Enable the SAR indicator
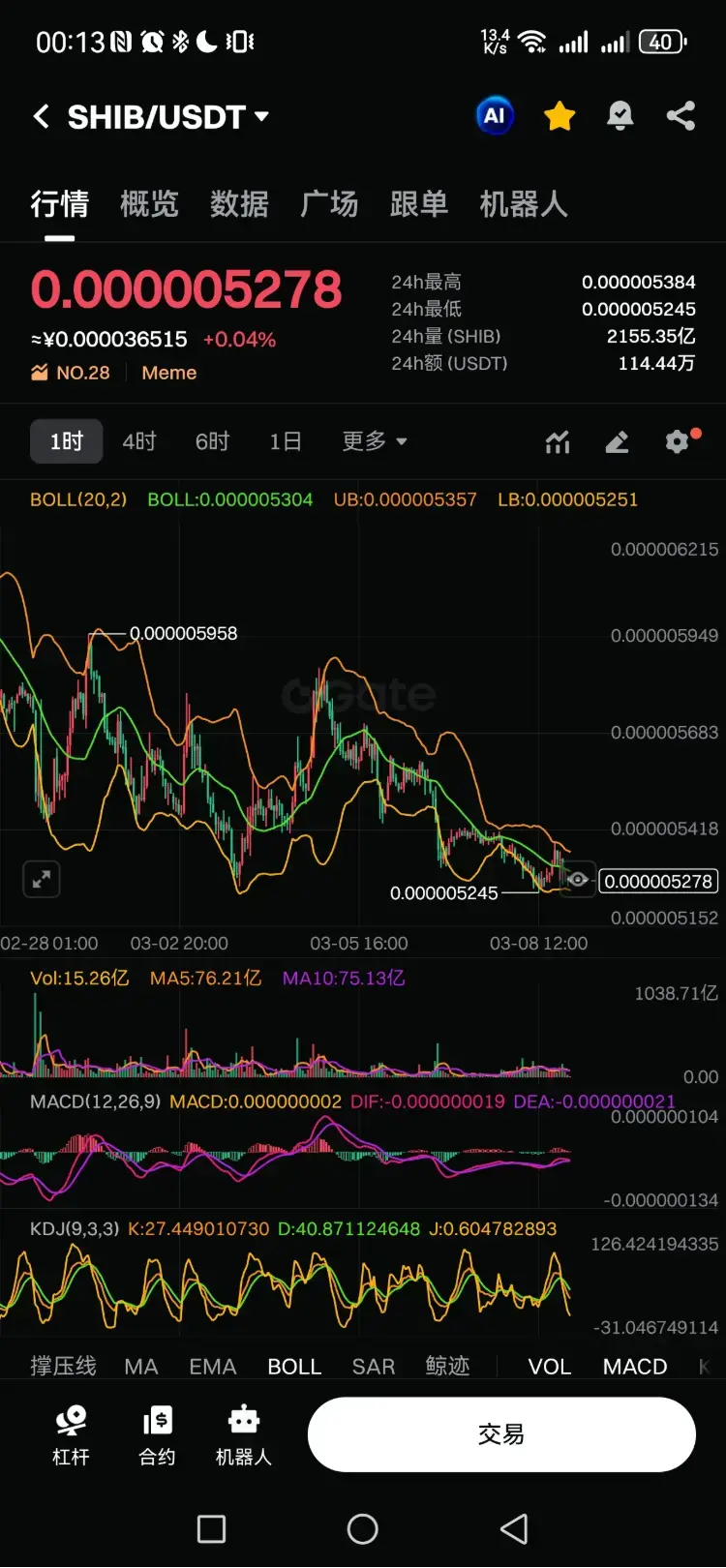The width and height of the screenshot is (726, 1568). [x=374, y=1366]
